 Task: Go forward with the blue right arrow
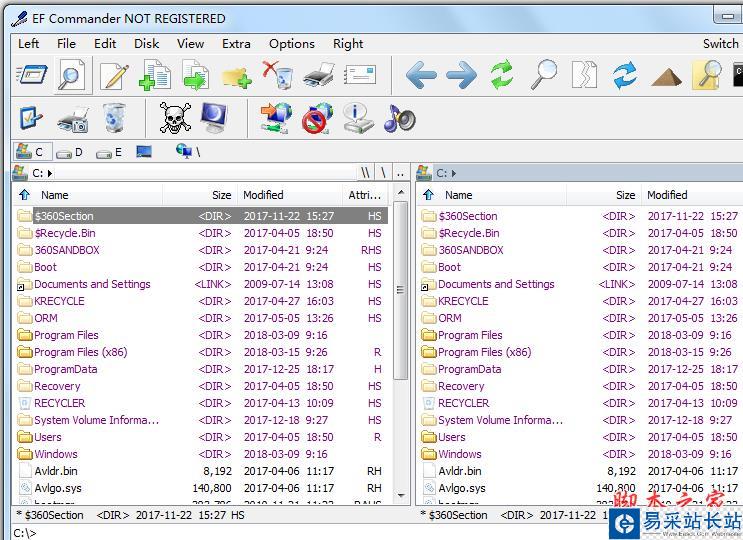click(462, 75)
